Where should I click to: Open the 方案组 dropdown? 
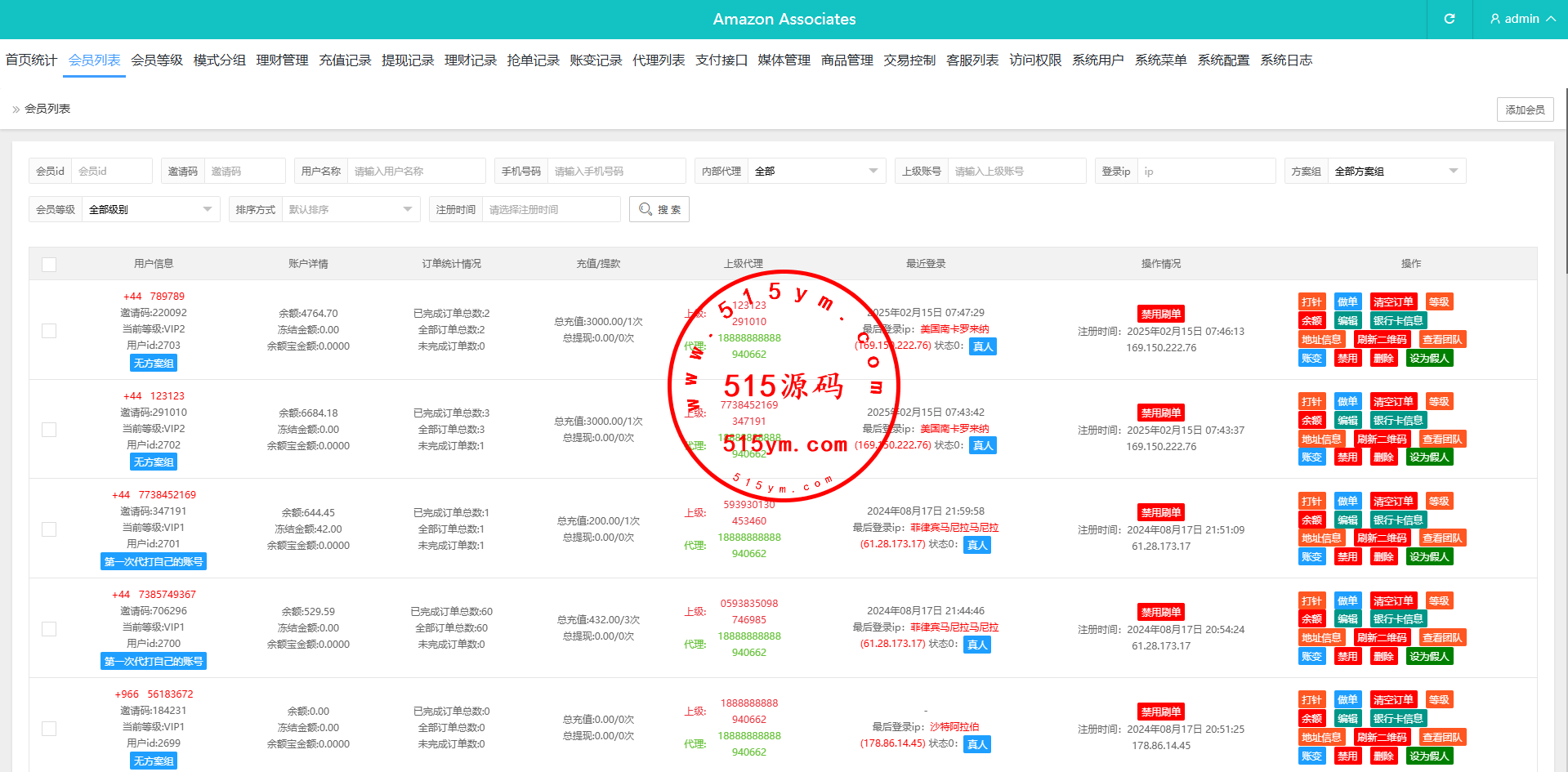(x=1396, y=172)
